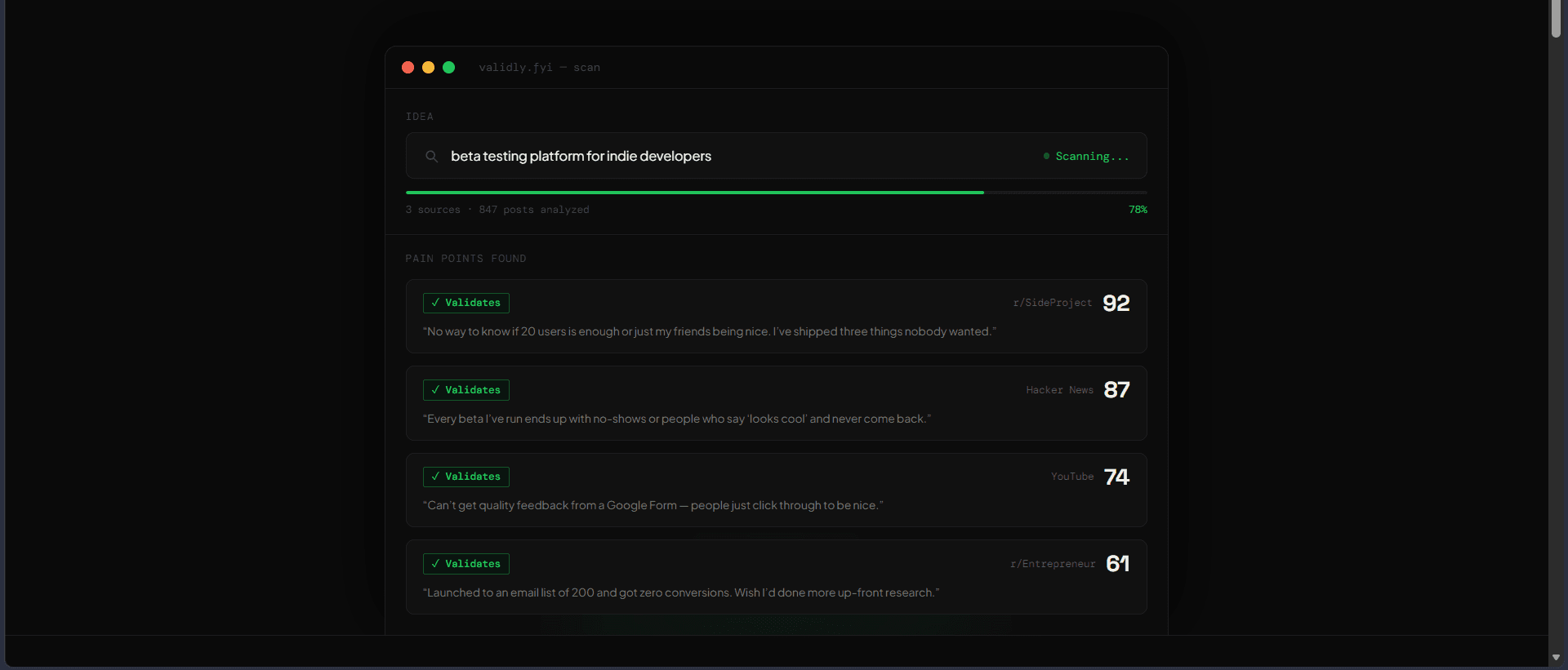
Task: Click the 78% progress value
Action: tap(1138, 210)
